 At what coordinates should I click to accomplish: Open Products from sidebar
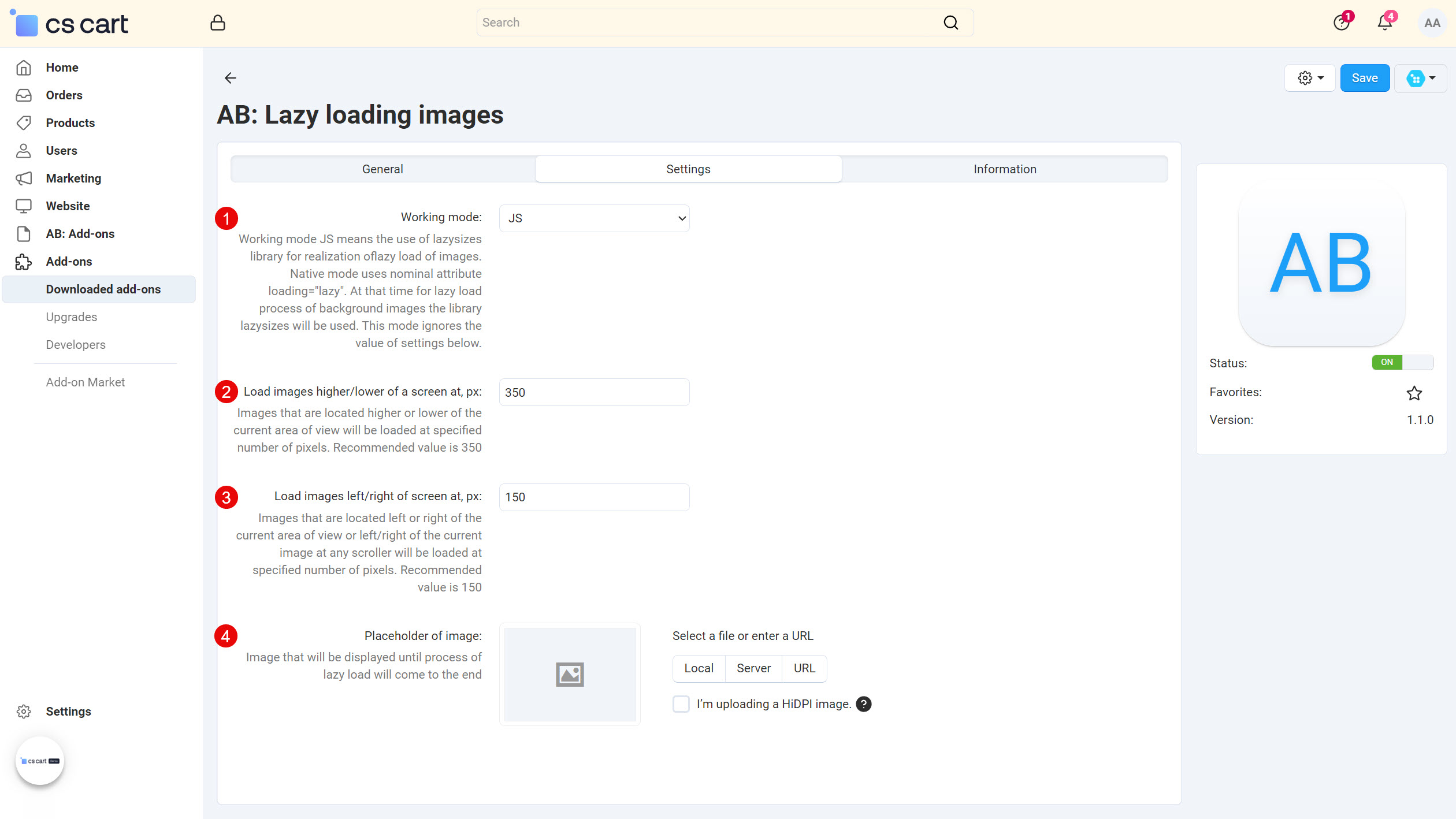[70, 123]
